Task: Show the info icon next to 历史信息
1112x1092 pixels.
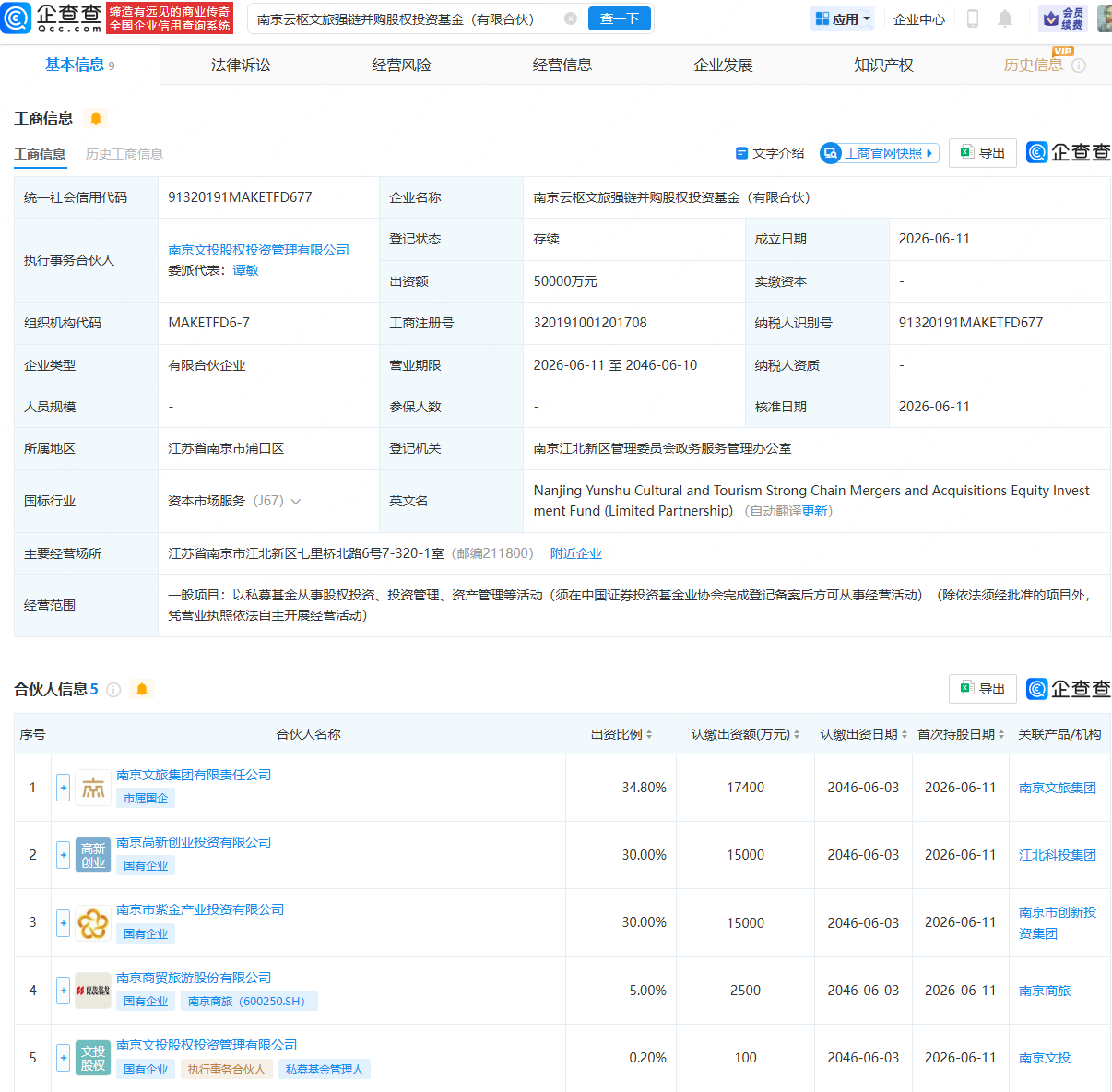Action: coord(1079,65)
